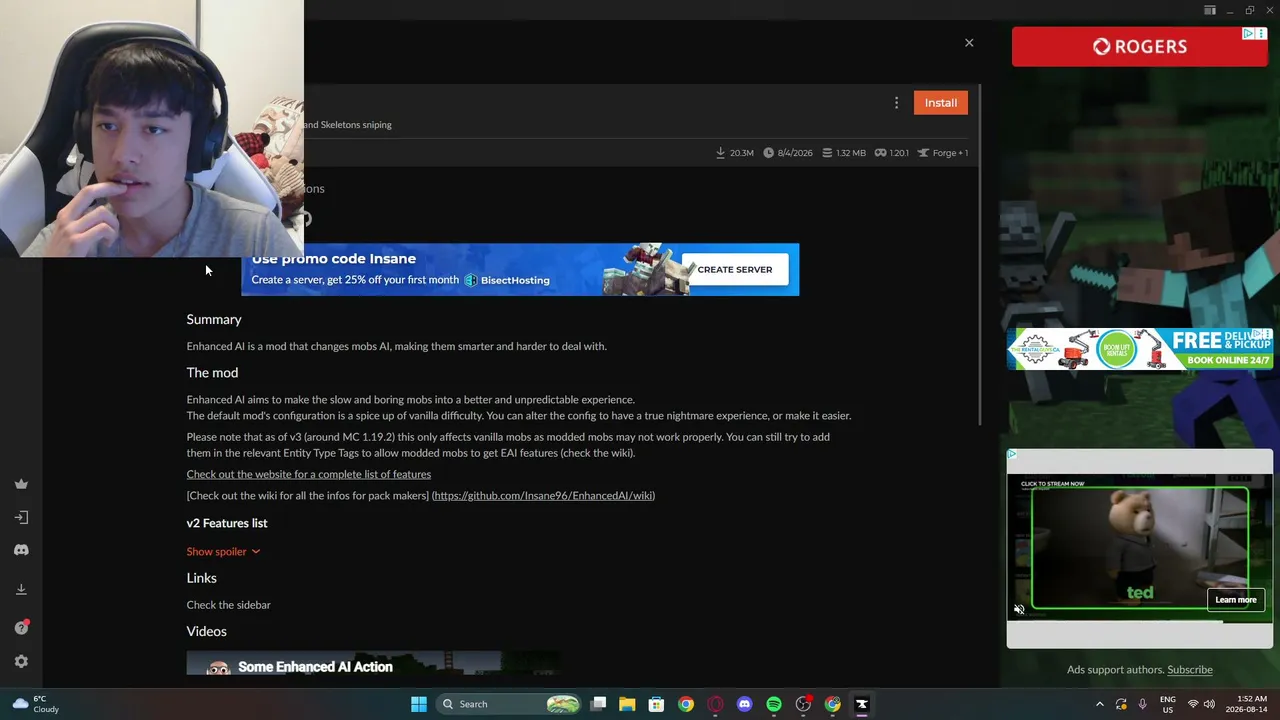Click the "v2 Features list" heading

pyautogui.click(x=227, y=523)
